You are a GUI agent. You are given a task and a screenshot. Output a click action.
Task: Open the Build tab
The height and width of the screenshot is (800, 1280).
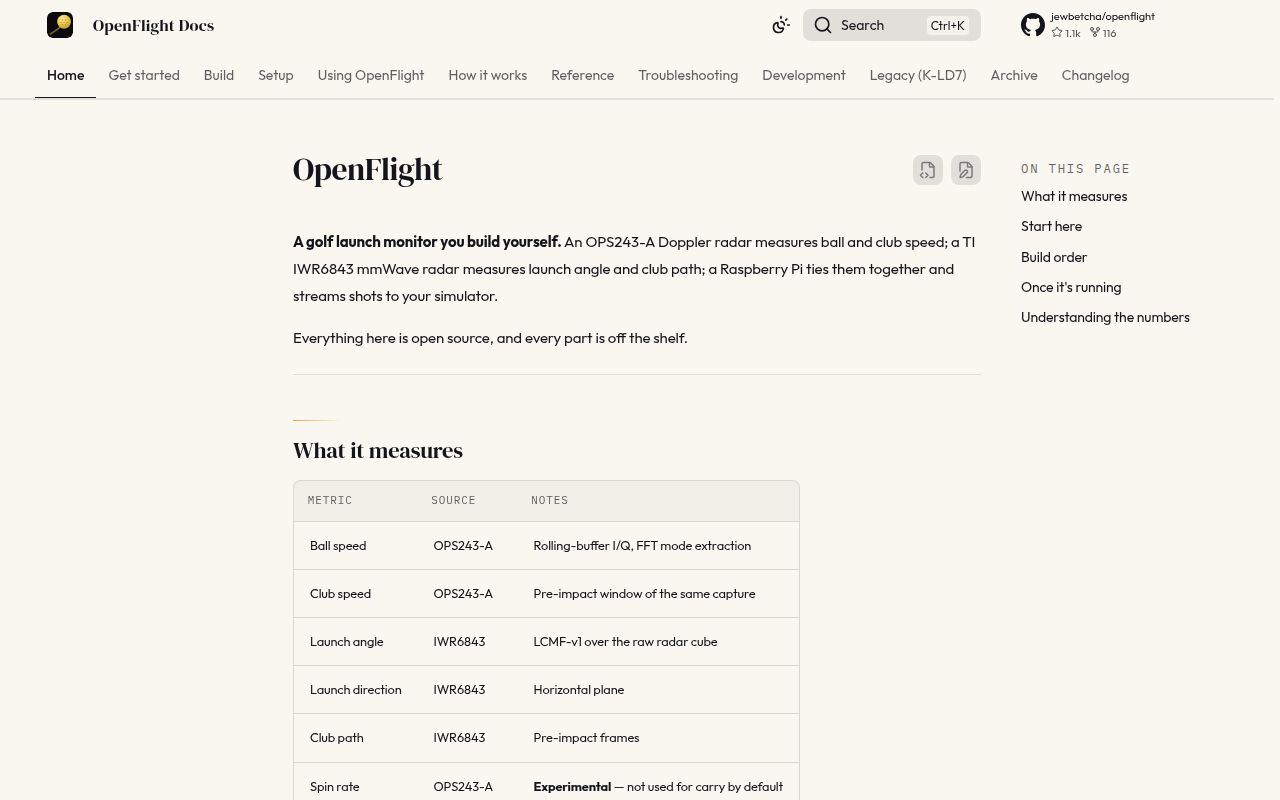tap(219, 75)
